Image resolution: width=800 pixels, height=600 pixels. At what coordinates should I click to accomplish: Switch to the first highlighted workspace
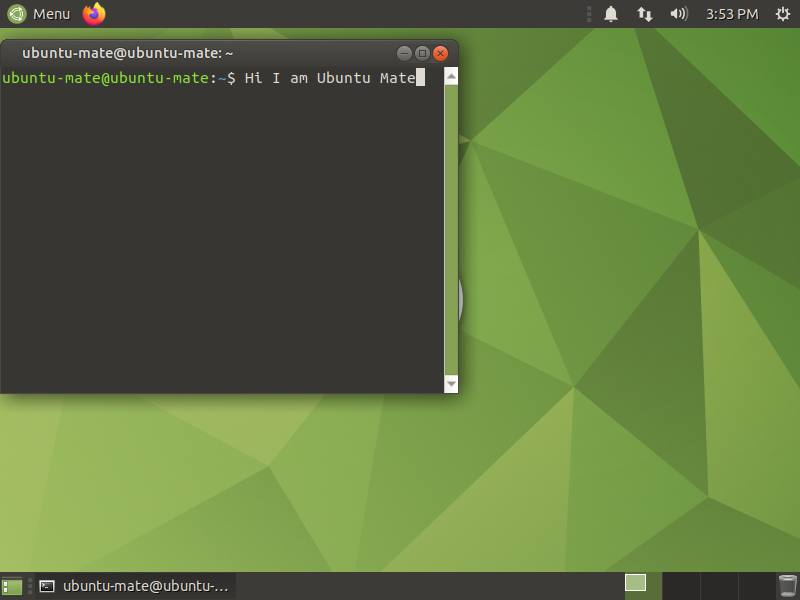click(x=636, y=583)
